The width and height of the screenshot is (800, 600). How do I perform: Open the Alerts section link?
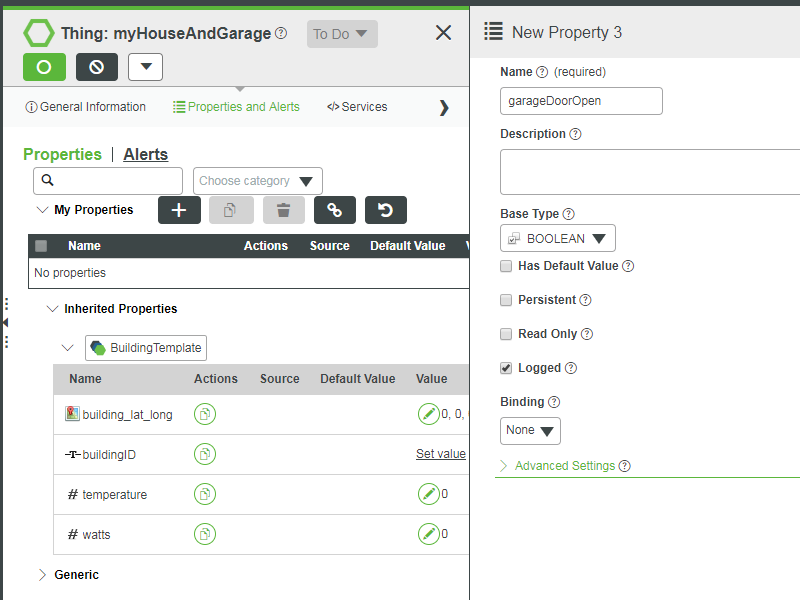146,154
